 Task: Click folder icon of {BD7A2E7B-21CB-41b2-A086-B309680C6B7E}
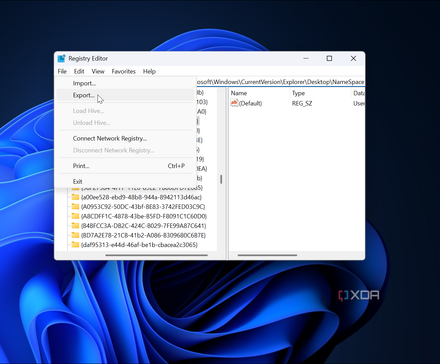pyautogui.click(x=76, y=235)
